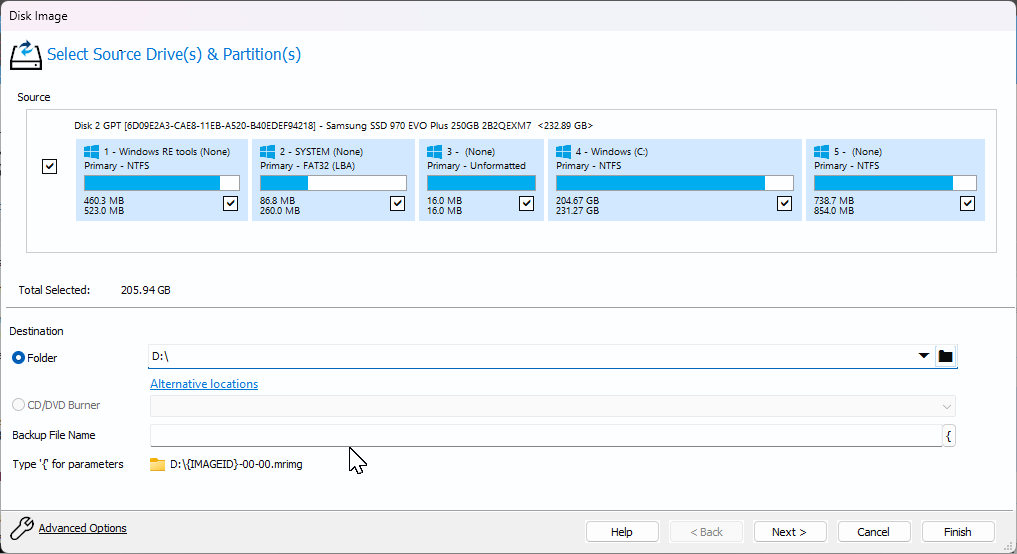Click the Windows RE tools usage bar
Screen dimensions: 1017x554
(x=162, y=183)
